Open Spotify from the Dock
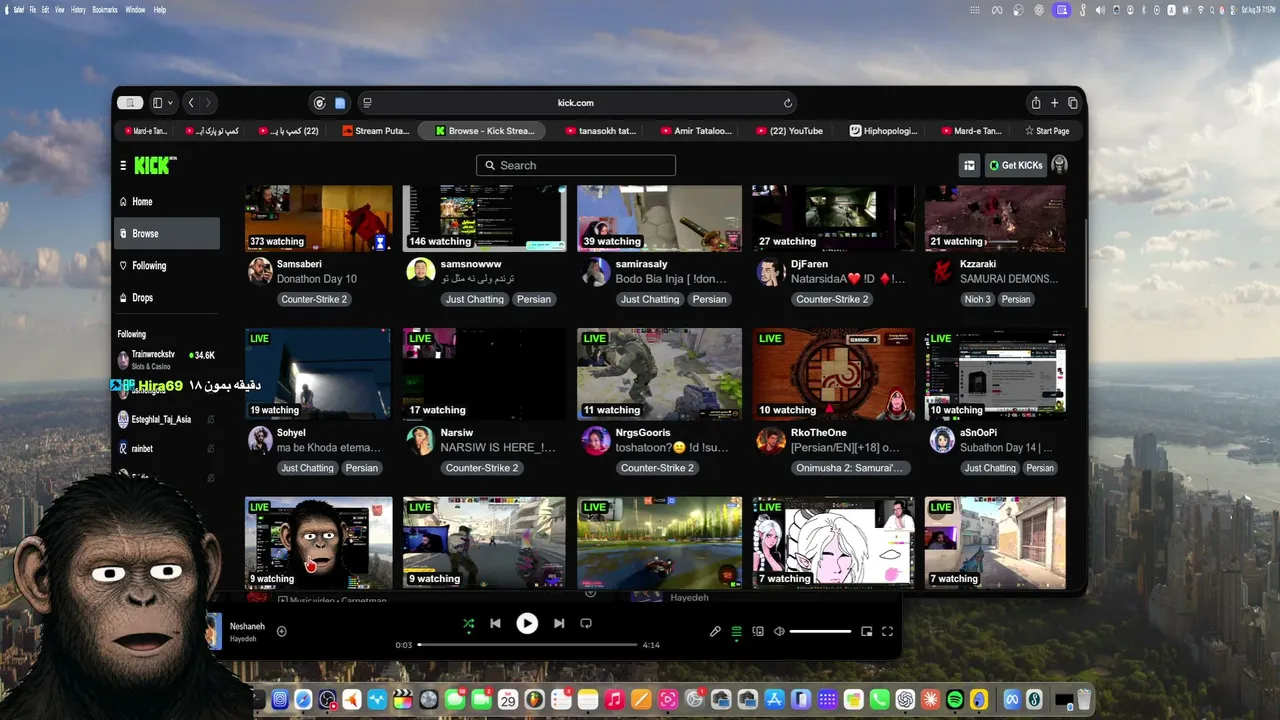 point(955,700)
